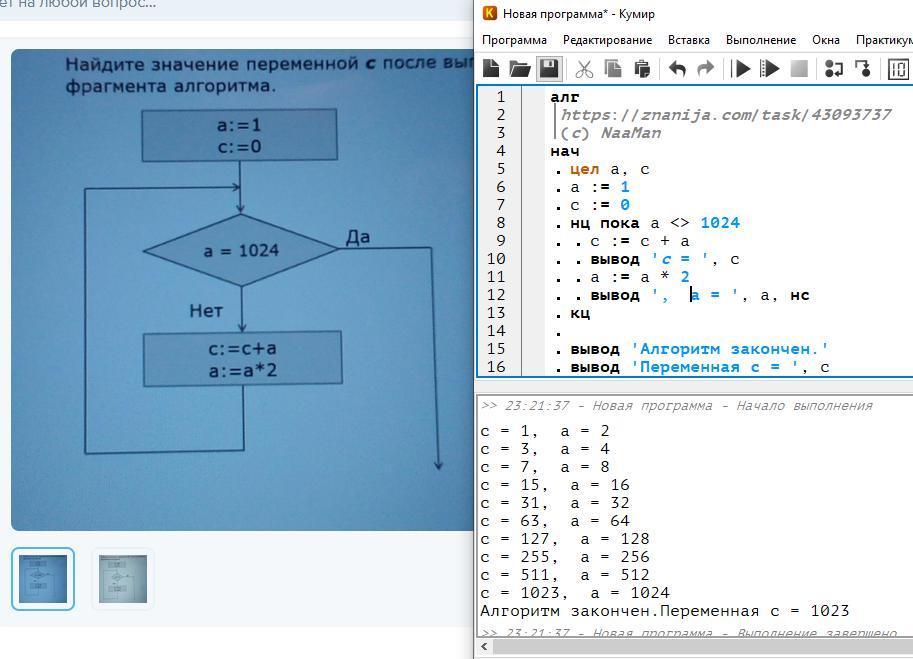Cut selection using the scissors icon
Screen dimensions: 913x659
(x=583, y=69)
